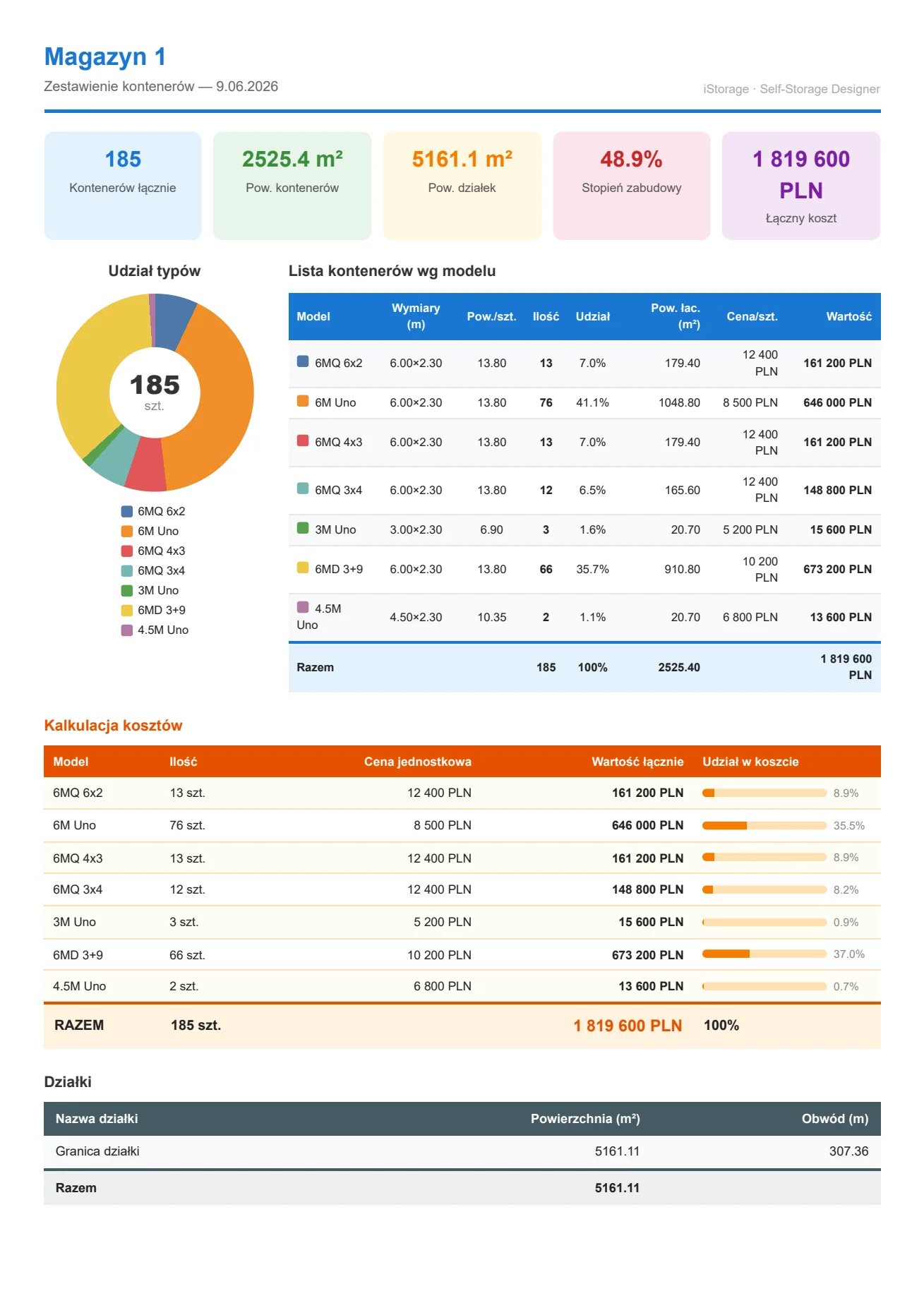
Task: Click the 6MD 3+9 cost share bar
Action: pyautogui.click(x=764, y=954)
